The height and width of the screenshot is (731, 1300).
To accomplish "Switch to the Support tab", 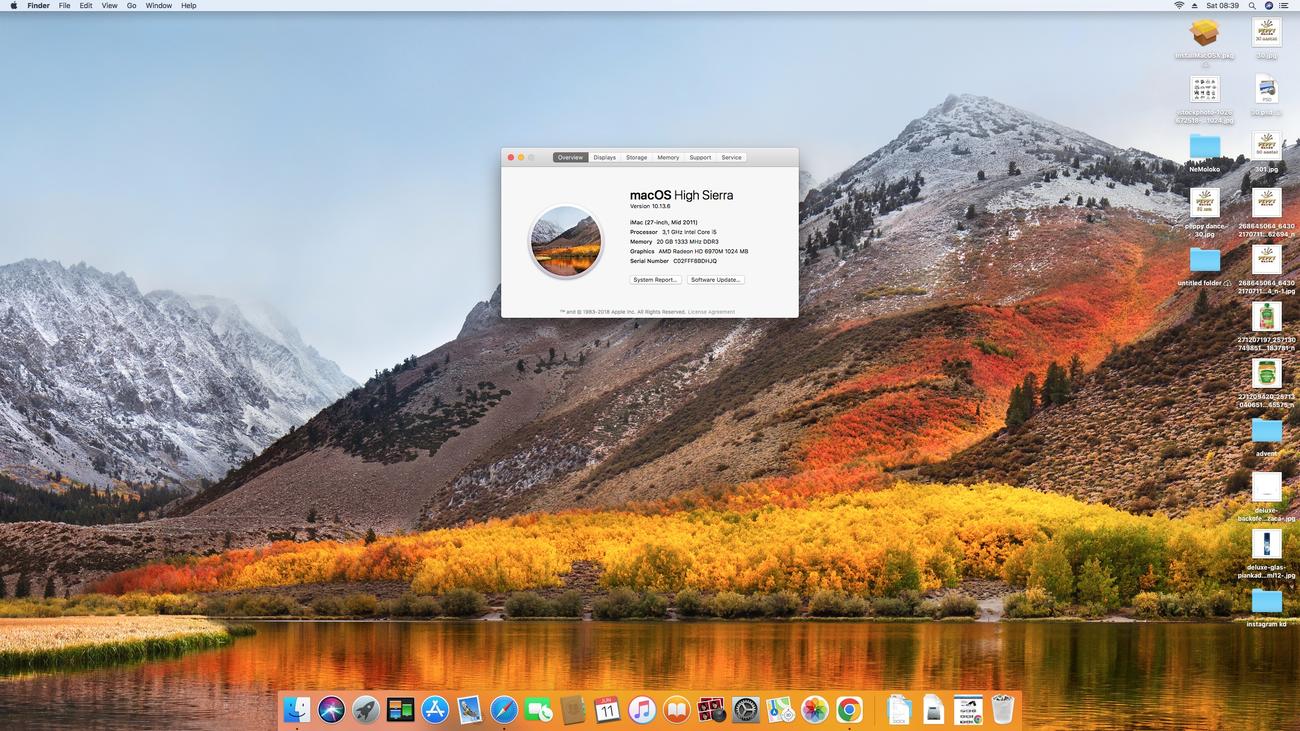I will (x=700, y=157).
